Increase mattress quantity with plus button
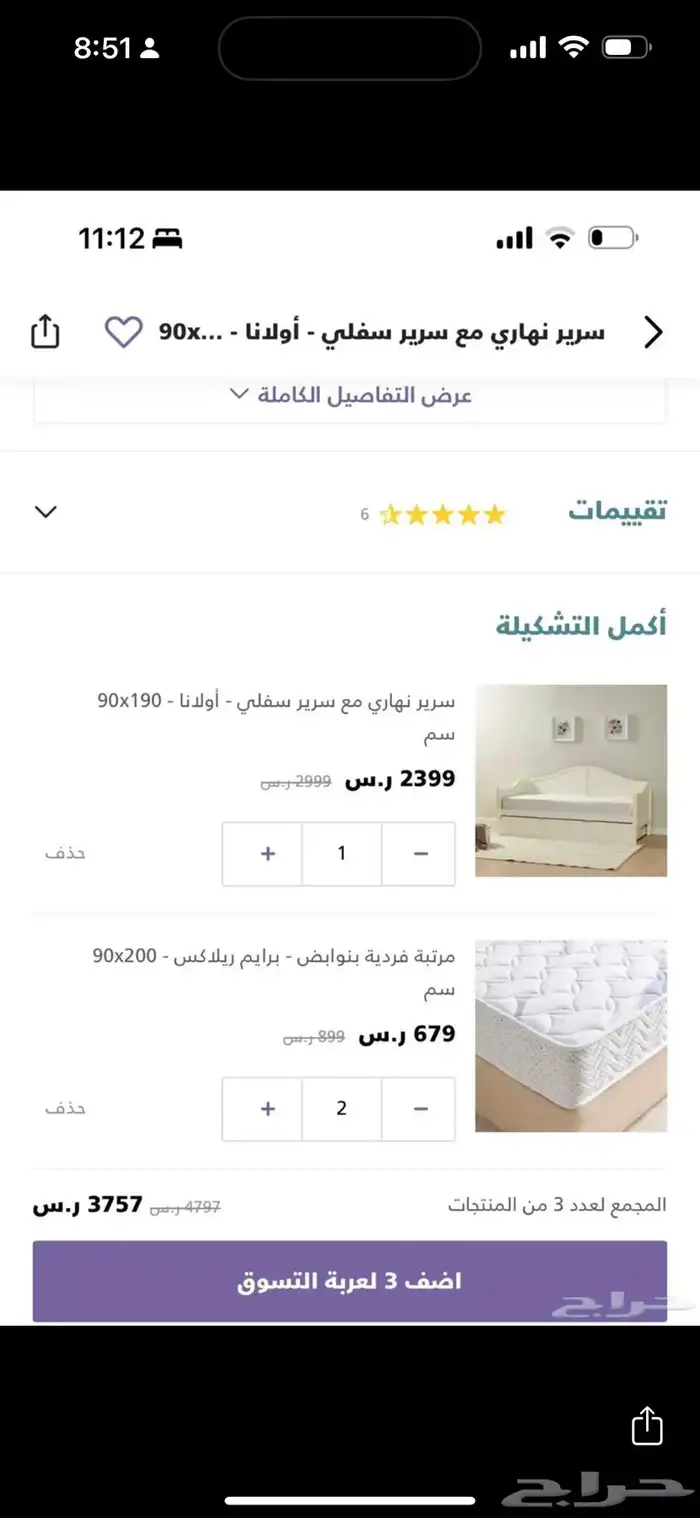700x1518 pixels. pos(267,1108)
